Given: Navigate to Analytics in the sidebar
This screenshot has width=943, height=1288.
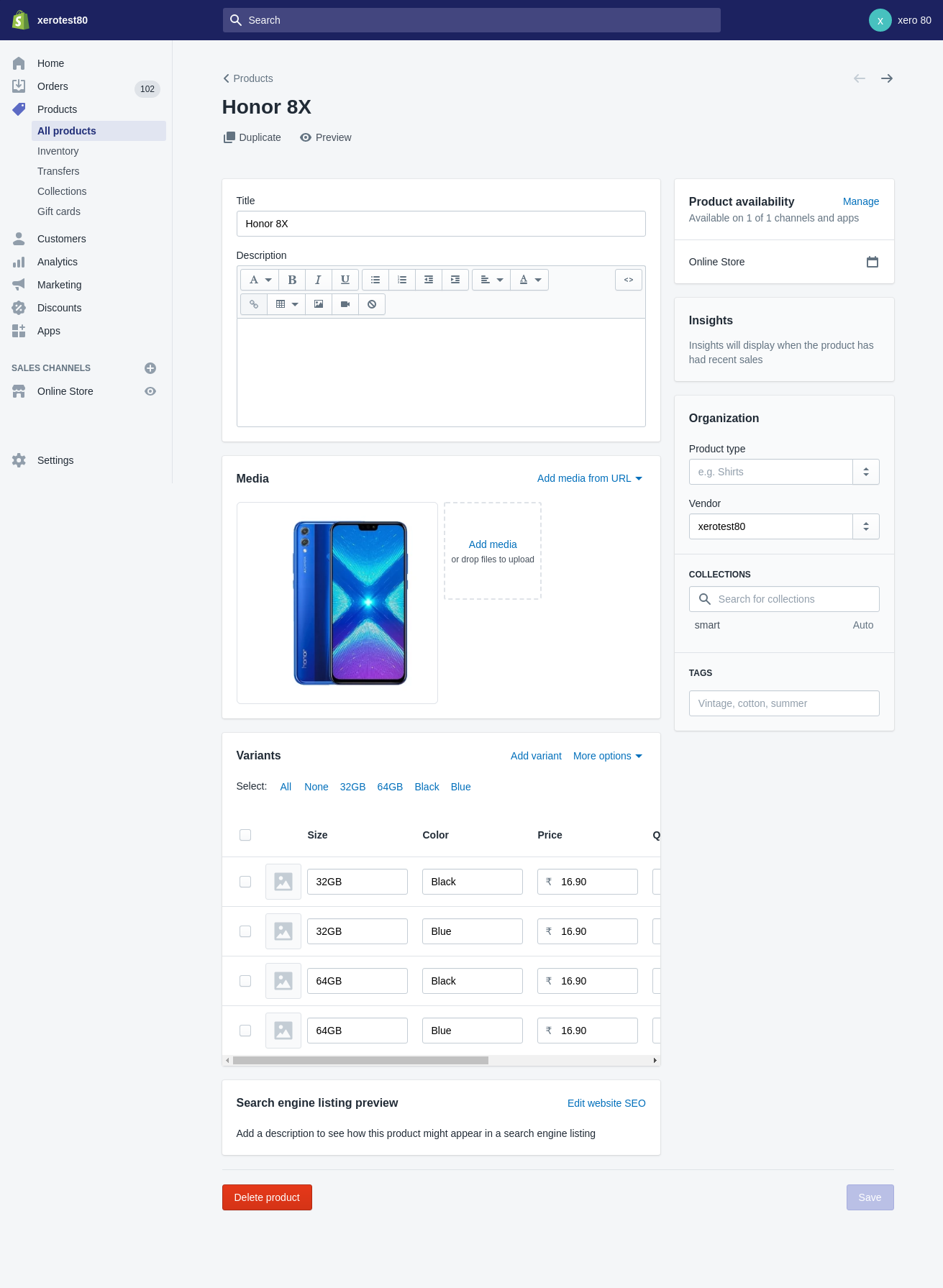Looking at the screenshot, I should click(x=58, y=262).
